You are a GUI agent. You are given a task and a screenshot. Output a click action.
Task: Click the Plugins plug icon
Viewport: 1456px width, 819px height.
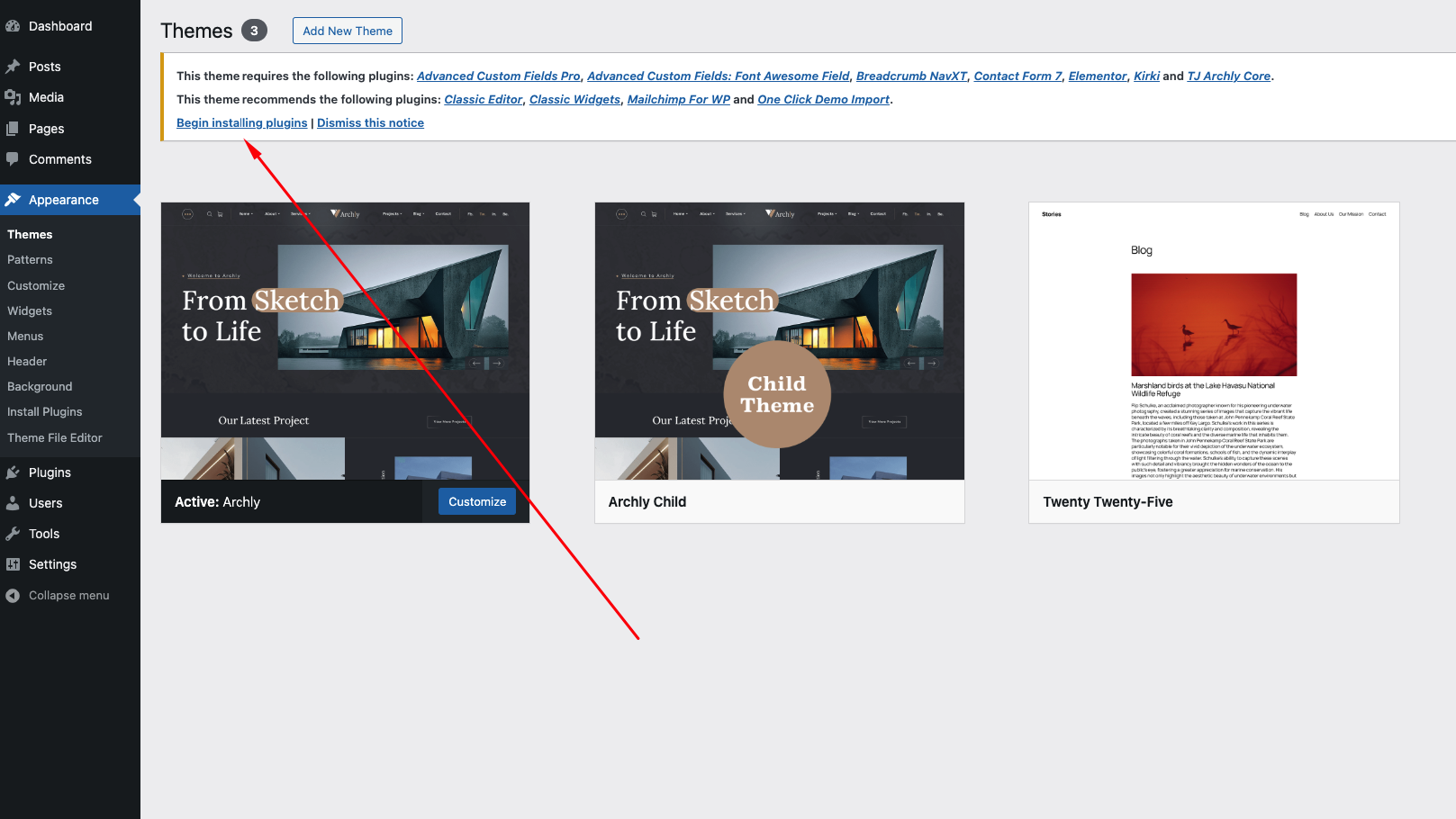(x=13, y=472)
